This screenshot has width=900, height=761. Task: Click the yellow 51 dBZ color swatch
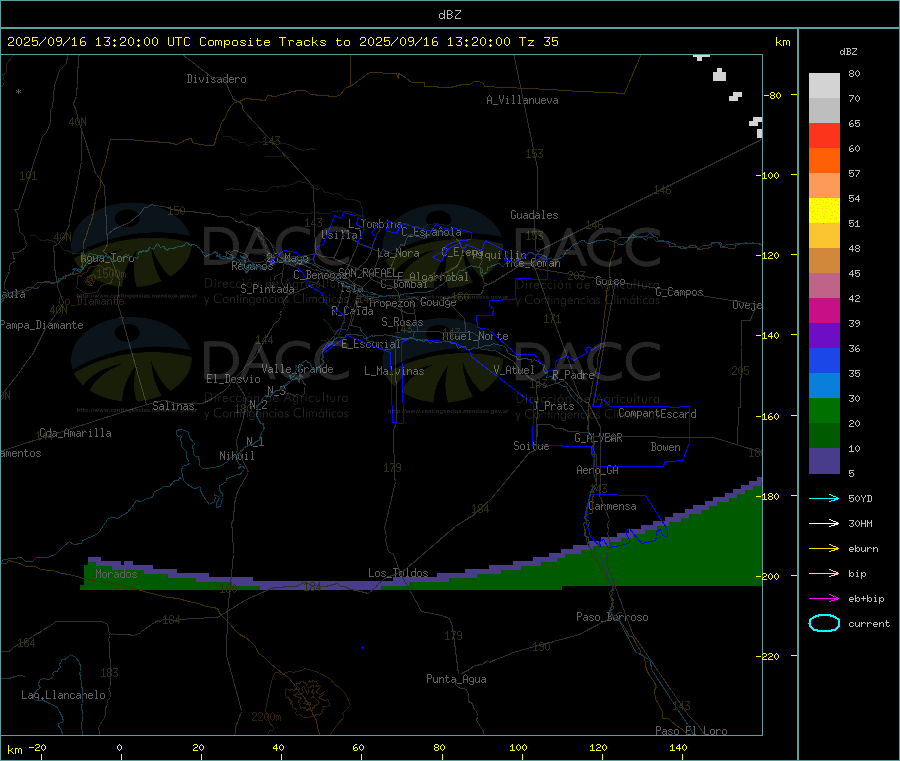(x=824, y=211)
